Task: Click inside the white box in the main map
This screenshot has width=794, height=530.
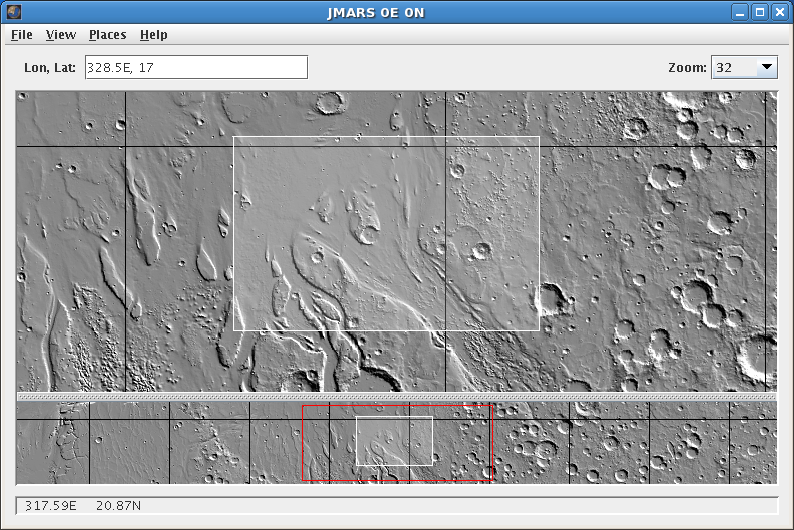Action: [386, 233]
